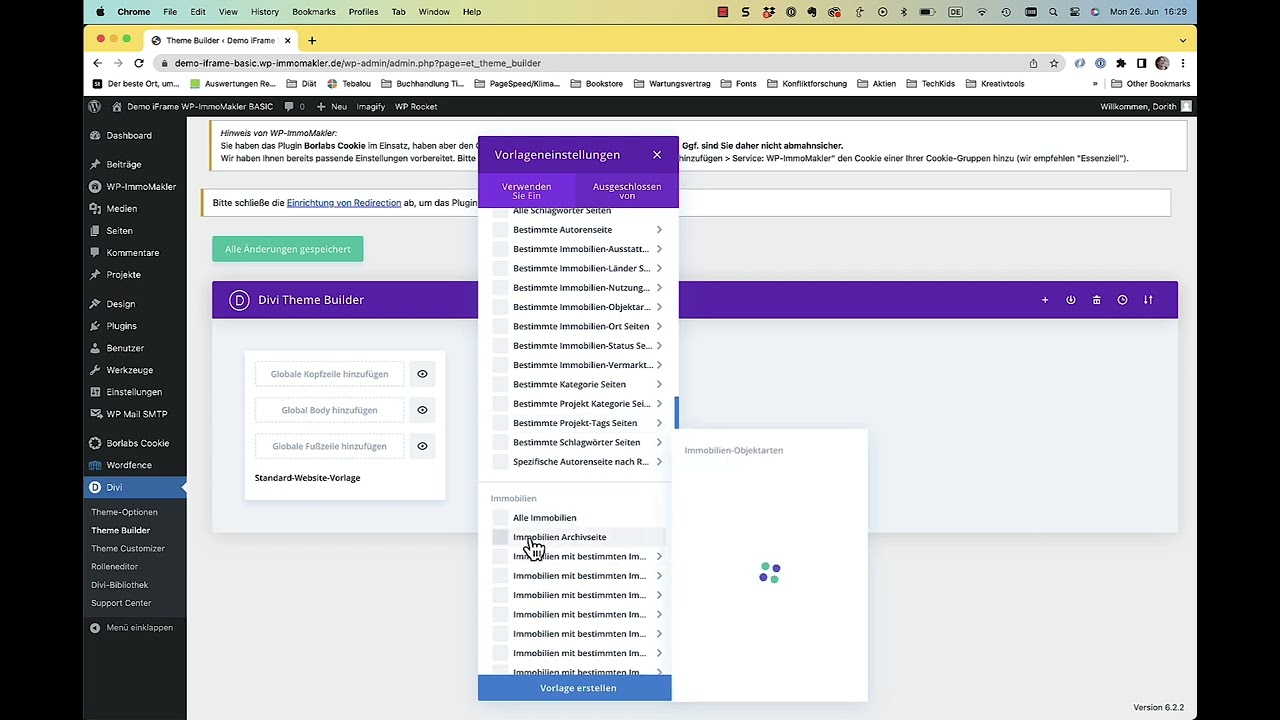
Task: Click the Wi-Fi icon in menu bar
Action: [x=982, y=12]
